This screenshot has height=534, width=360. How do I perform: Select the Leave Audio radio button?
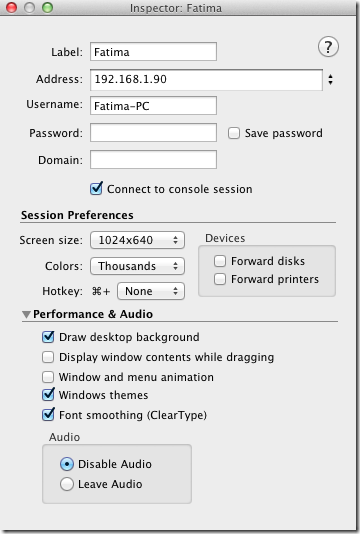point(67,484)
